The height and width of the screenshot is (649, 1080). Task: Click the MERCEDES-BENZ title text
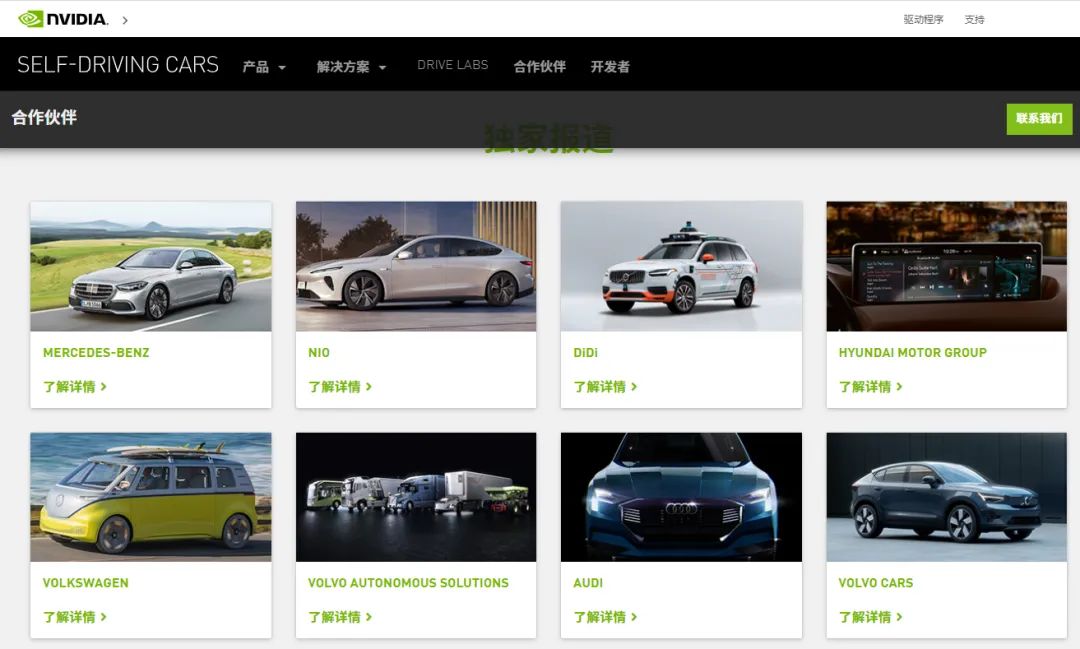96,353
